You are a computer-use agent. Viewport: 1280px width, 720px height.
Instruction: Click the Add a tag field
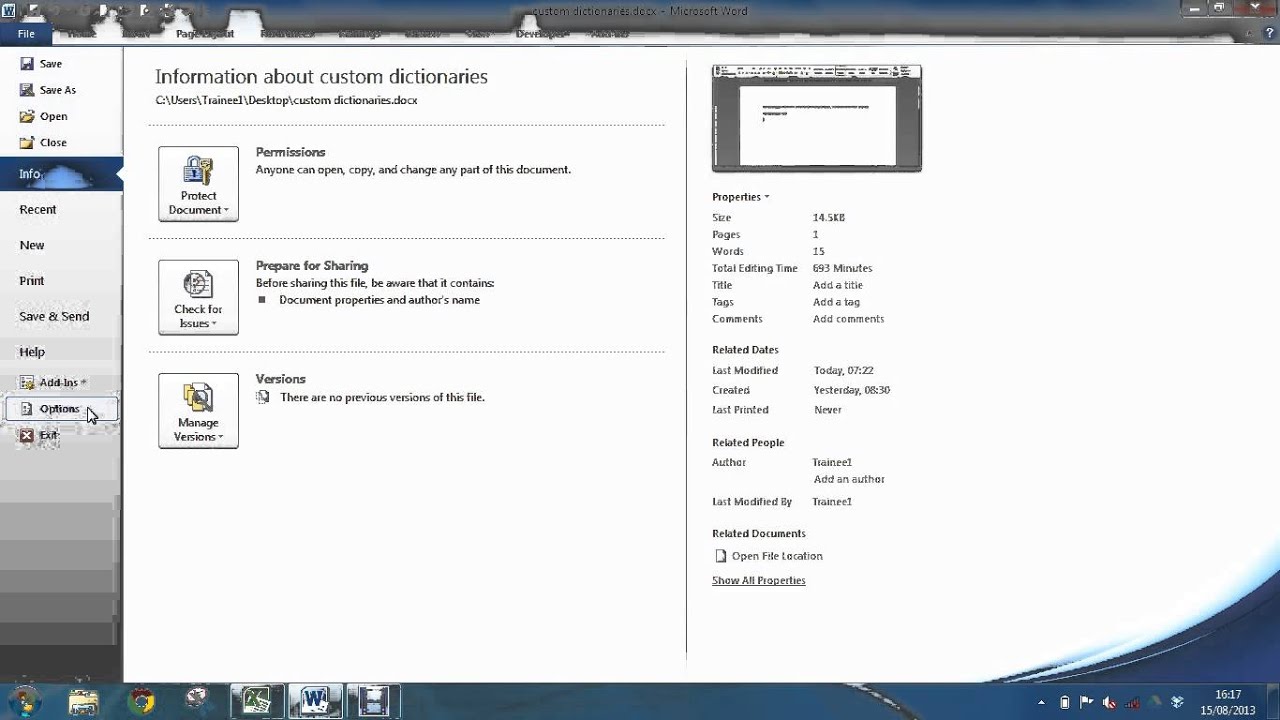[836, 302]
